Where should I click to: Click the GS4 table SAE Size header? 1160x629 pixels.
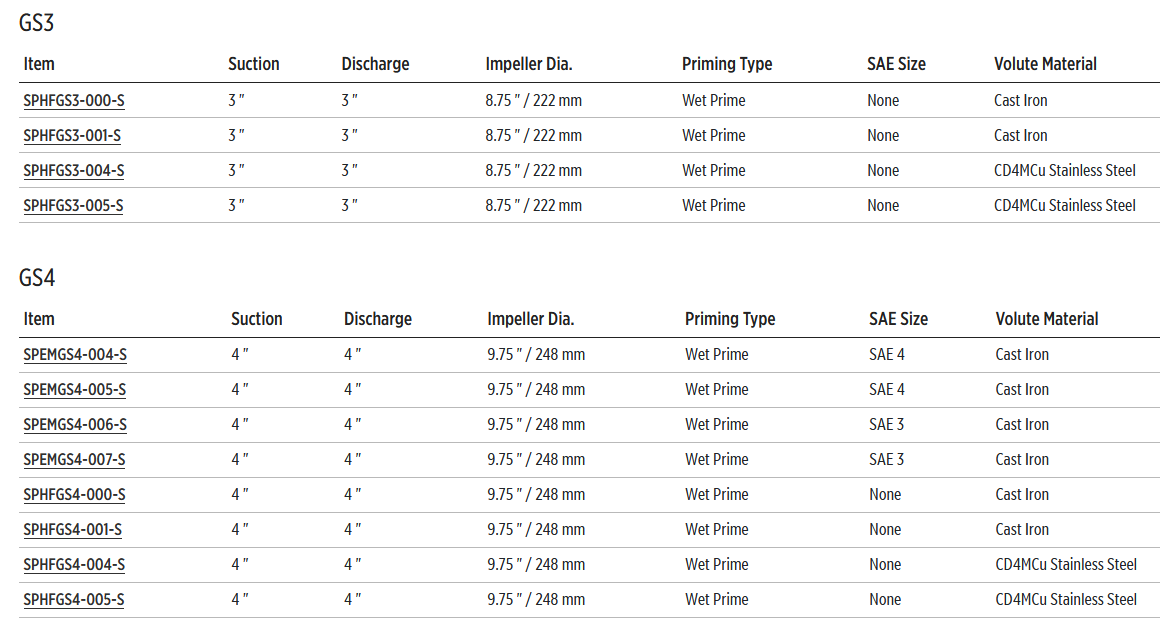point(898,319)
